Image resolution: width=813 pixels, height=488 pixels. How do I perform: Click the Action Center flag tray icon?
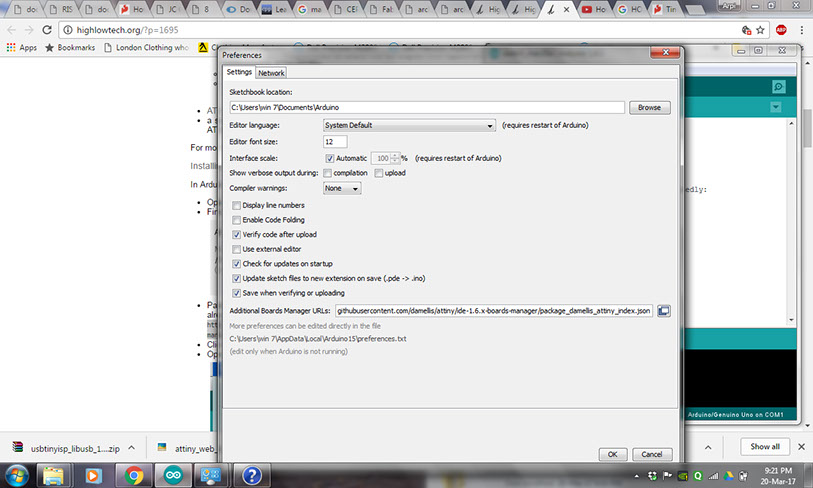(x=668, y=476)
